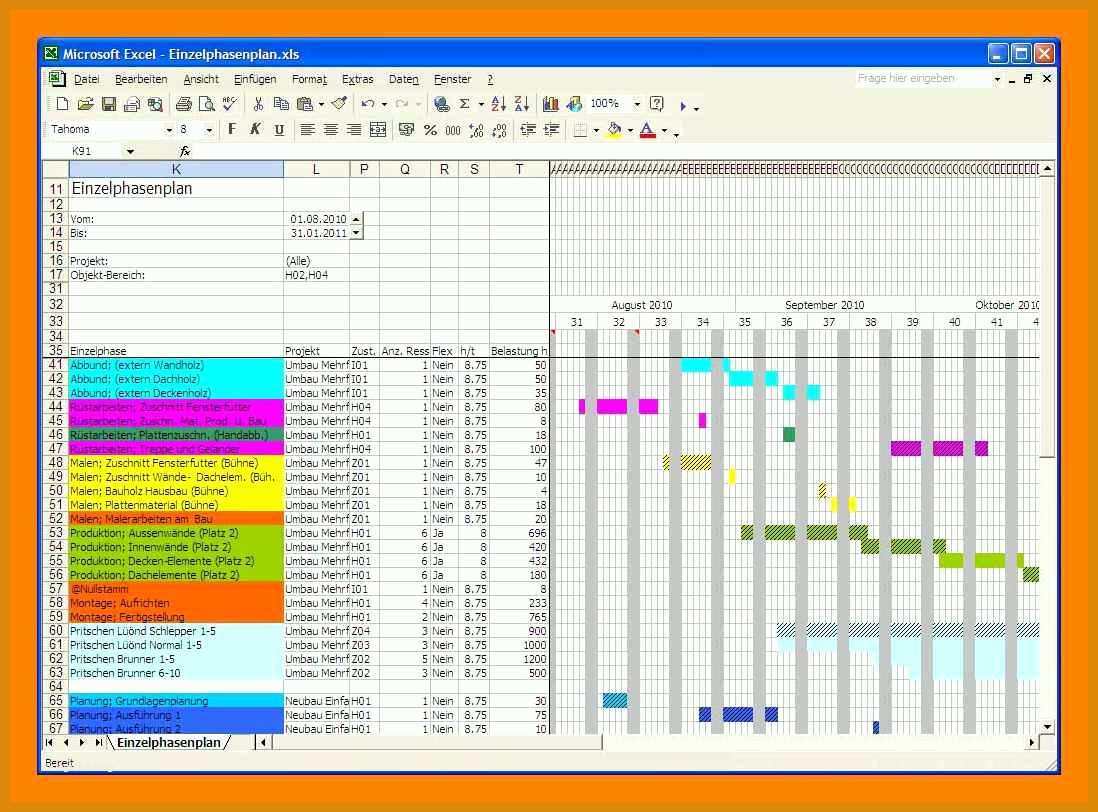This screenshot has width=1098, height=812.
Task: Open the Daten menu
Action: click(x=403, y=79)
